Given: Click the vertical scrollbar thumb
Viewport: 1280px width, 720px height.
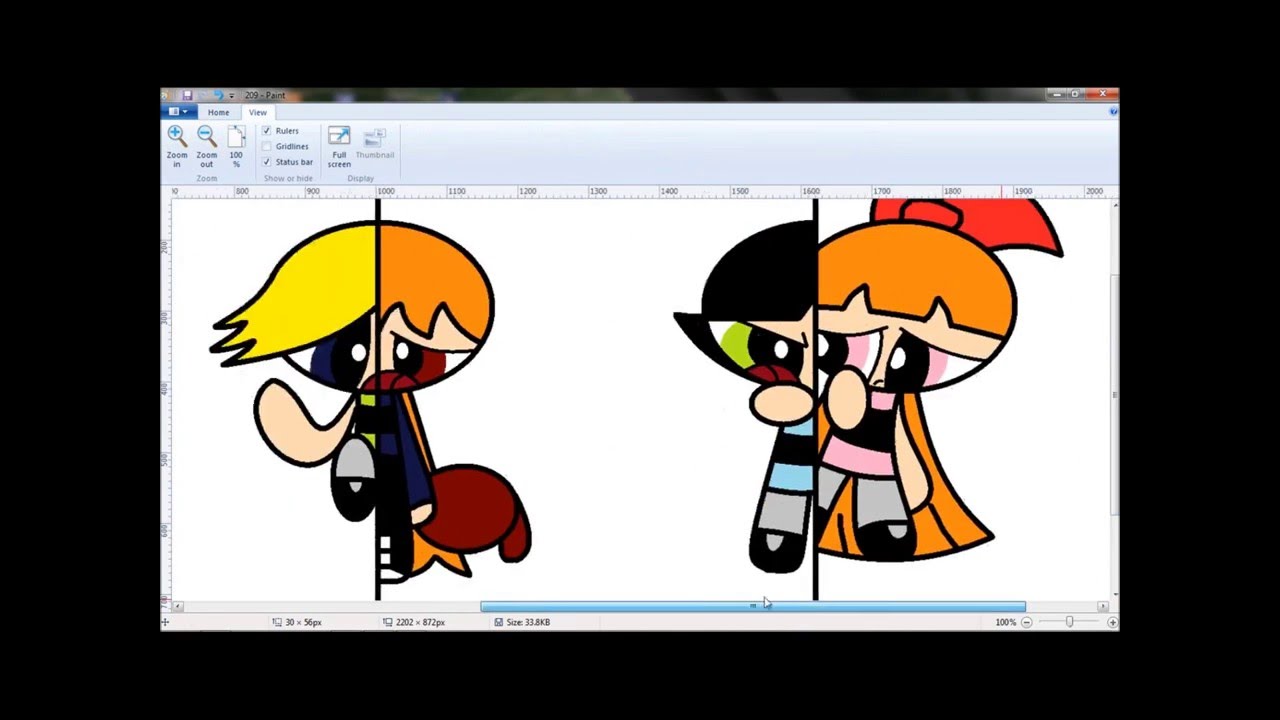Looking at the screenshot, I should coord(1114,394).
